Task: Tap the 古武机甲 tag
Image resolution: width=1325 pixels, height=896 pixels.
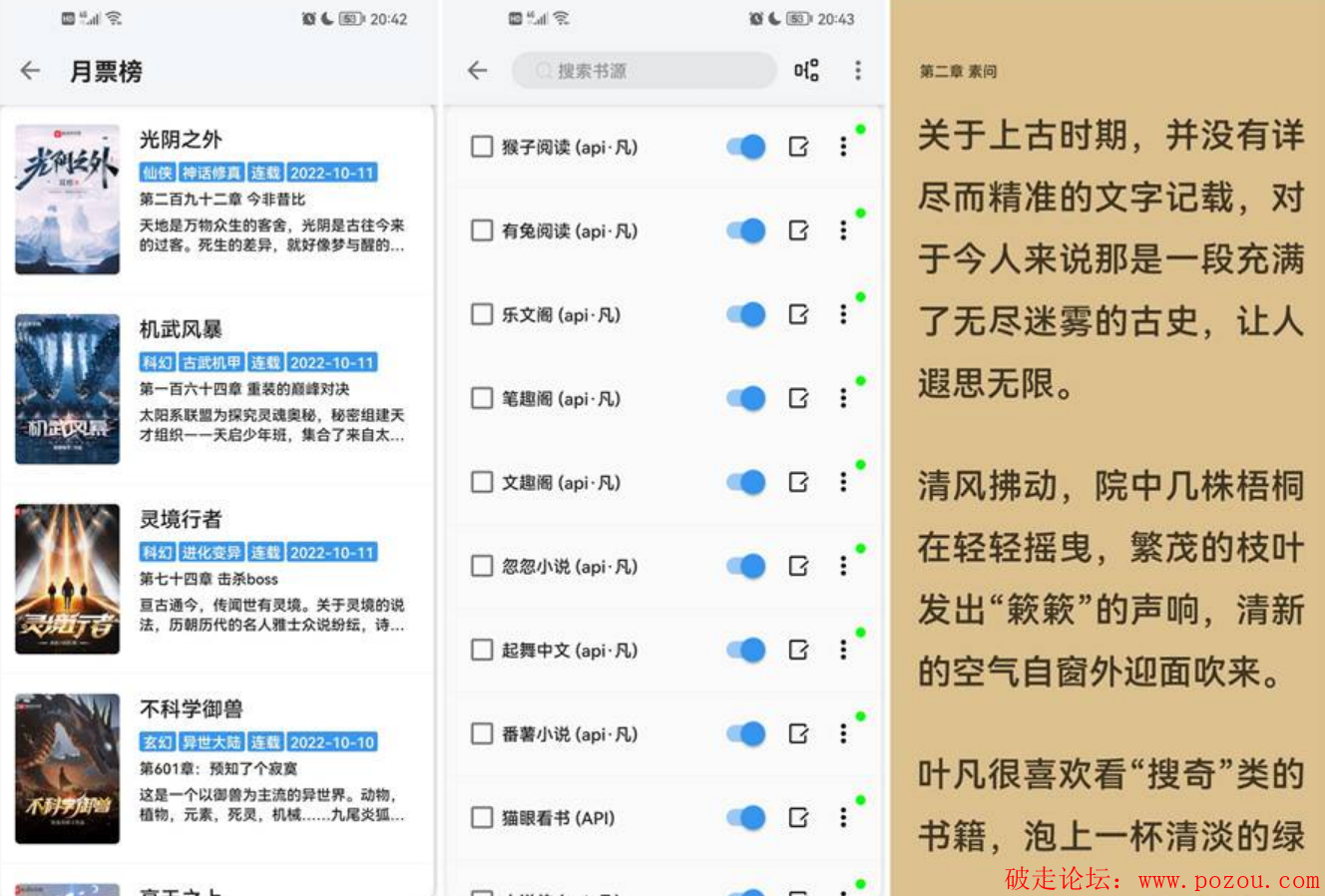Action: pos(212,362)
